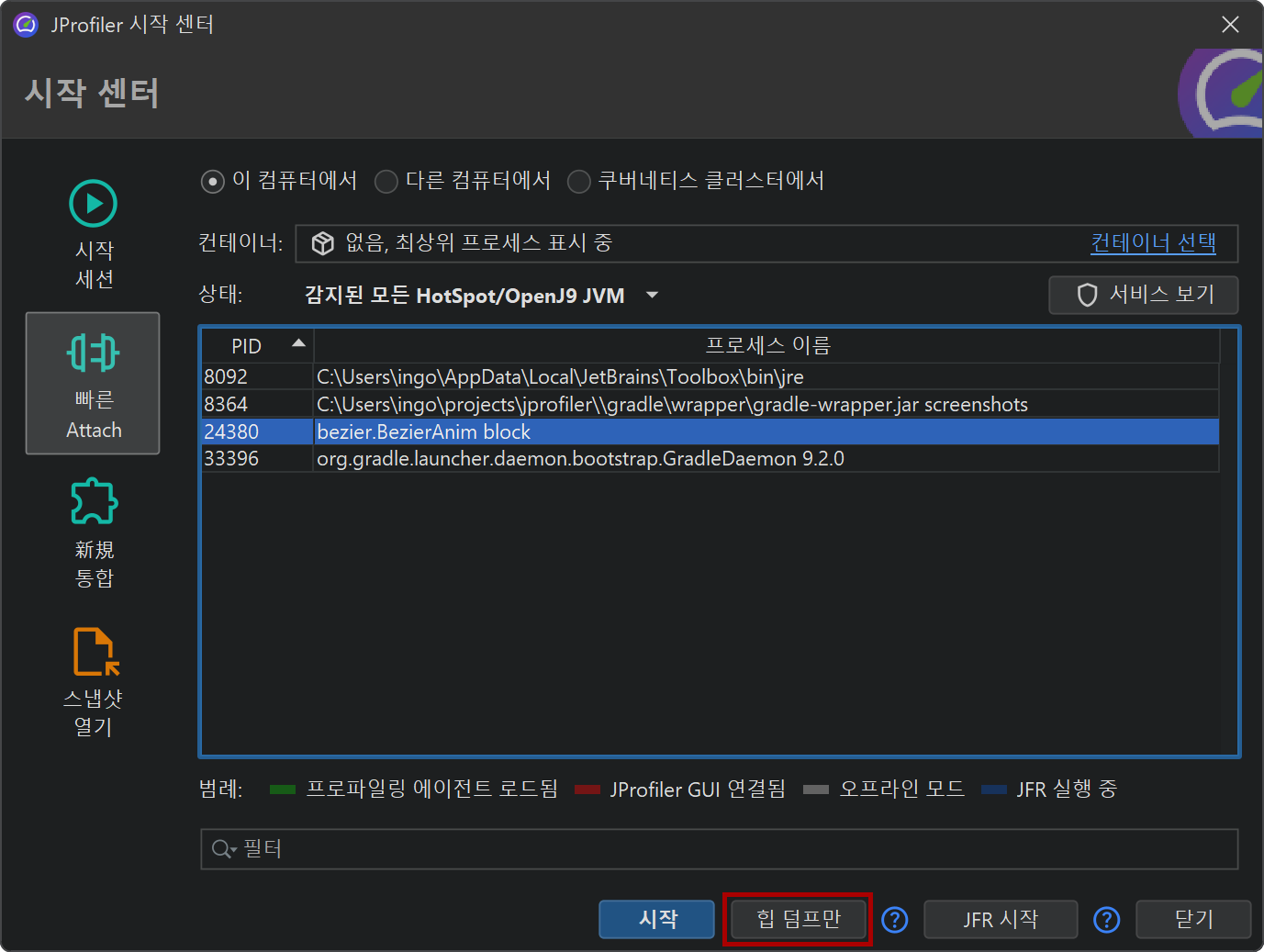Expand the HotSpot/OpenJ9 JVM status dropdown
The height and width of the screenshot is (952, 1264).
[x=652, y=296]
